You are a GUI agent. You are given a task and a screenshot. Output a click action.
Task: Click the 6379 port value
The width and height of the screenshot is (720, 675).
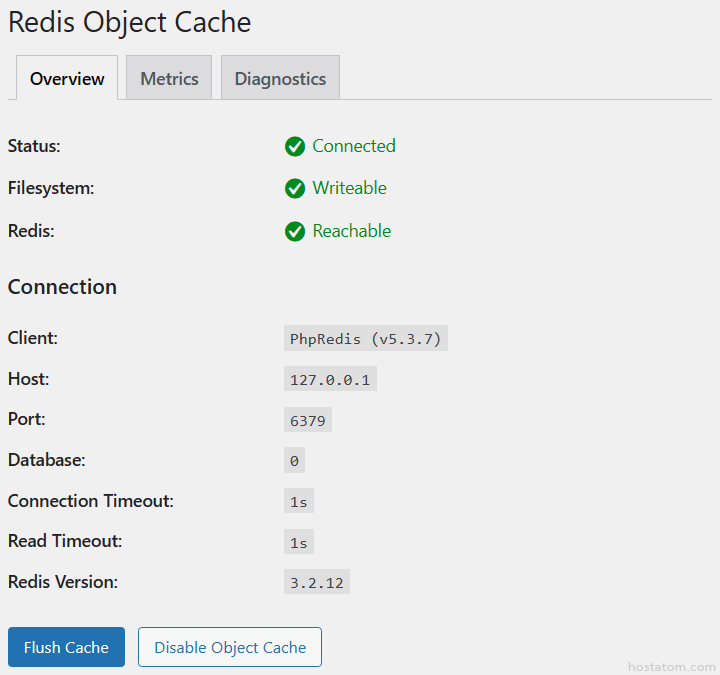[308, 421]
